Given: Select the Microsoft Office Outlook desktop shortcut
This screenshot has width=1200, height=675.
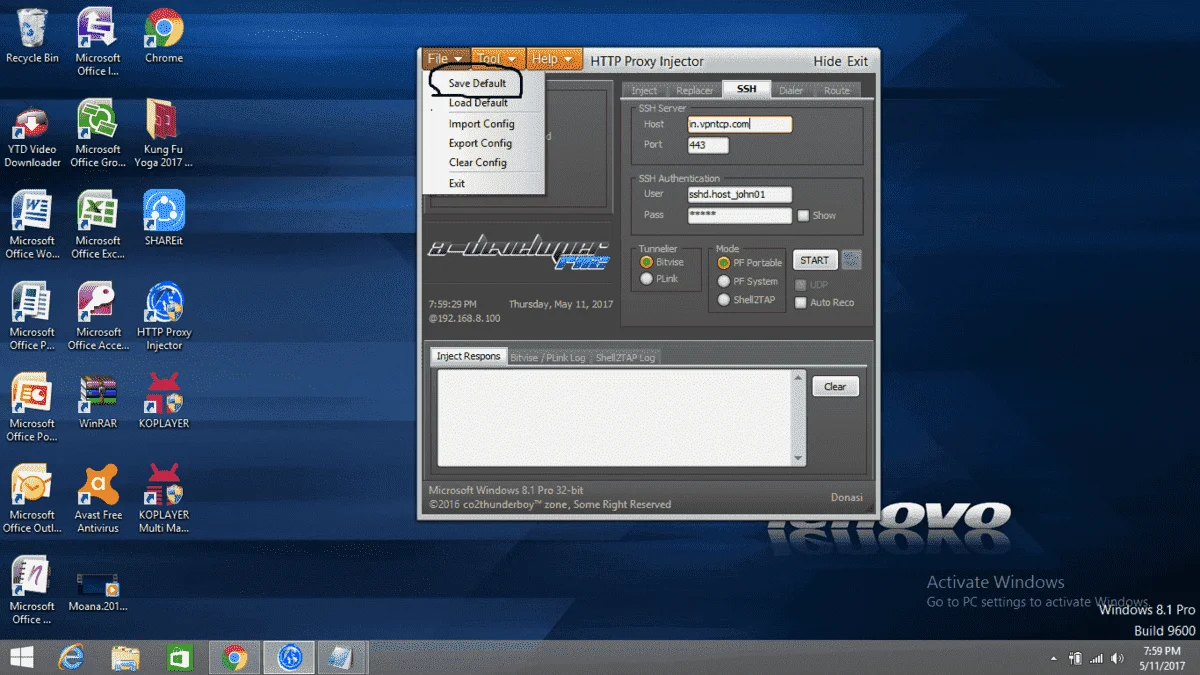Looking at the screenshot, I should click(32, 498).
